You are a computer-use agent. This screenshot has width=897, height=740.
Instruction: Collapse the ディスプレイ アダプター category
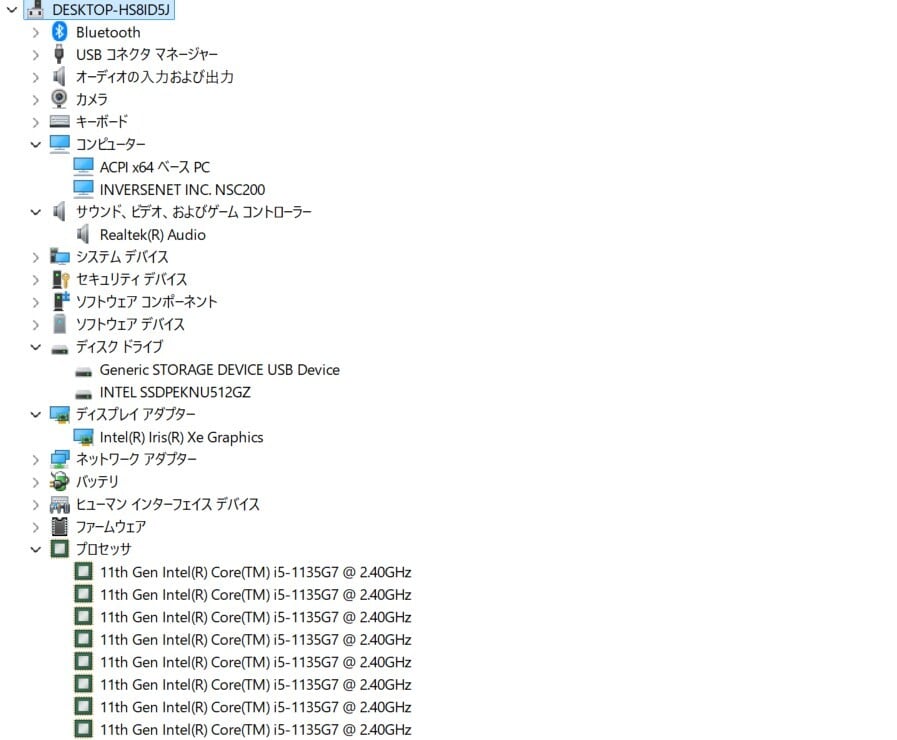pos(35,415)
